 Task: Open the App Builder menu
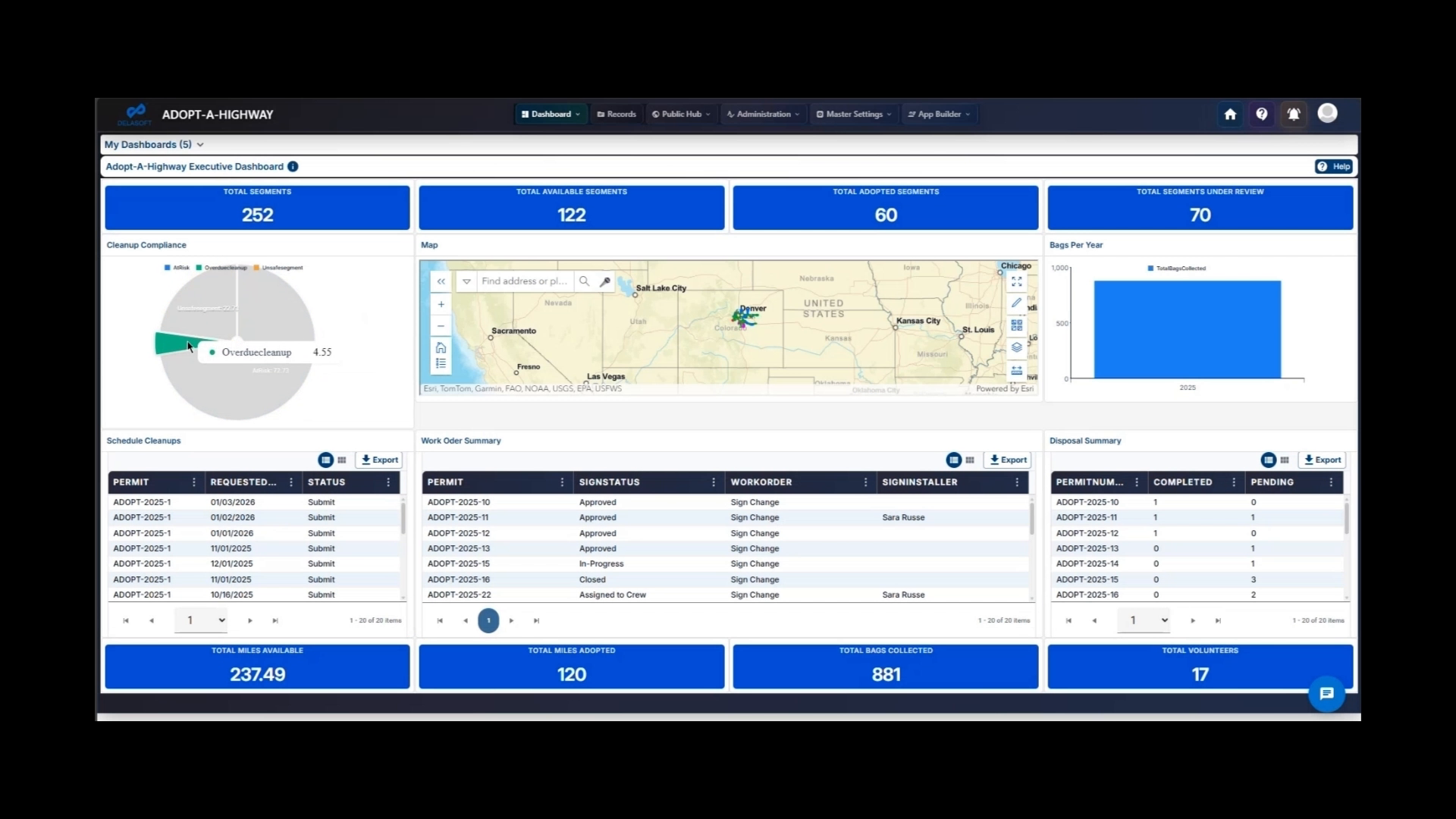(939, 114)
